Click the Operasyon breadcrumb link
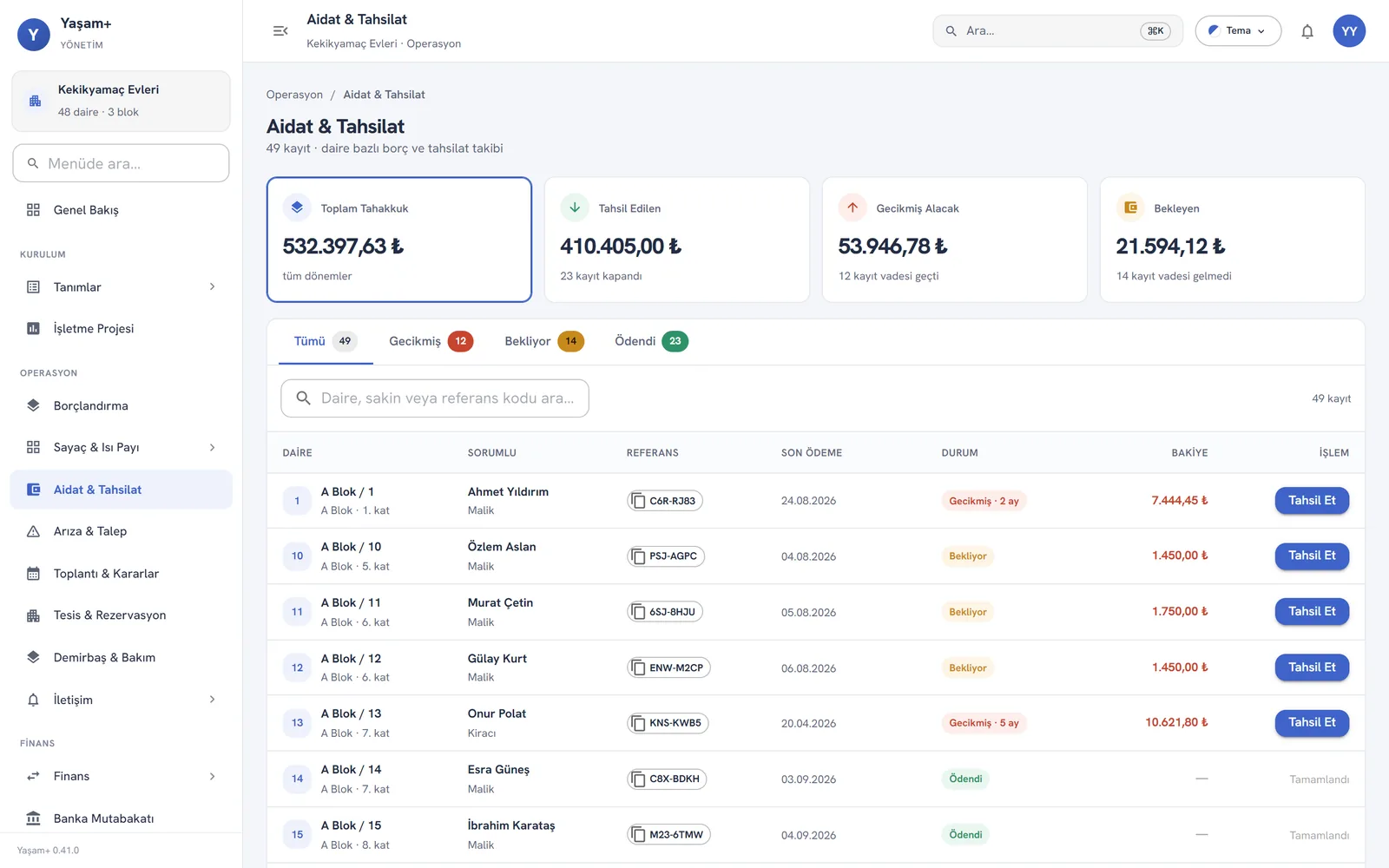 point(294,95)
